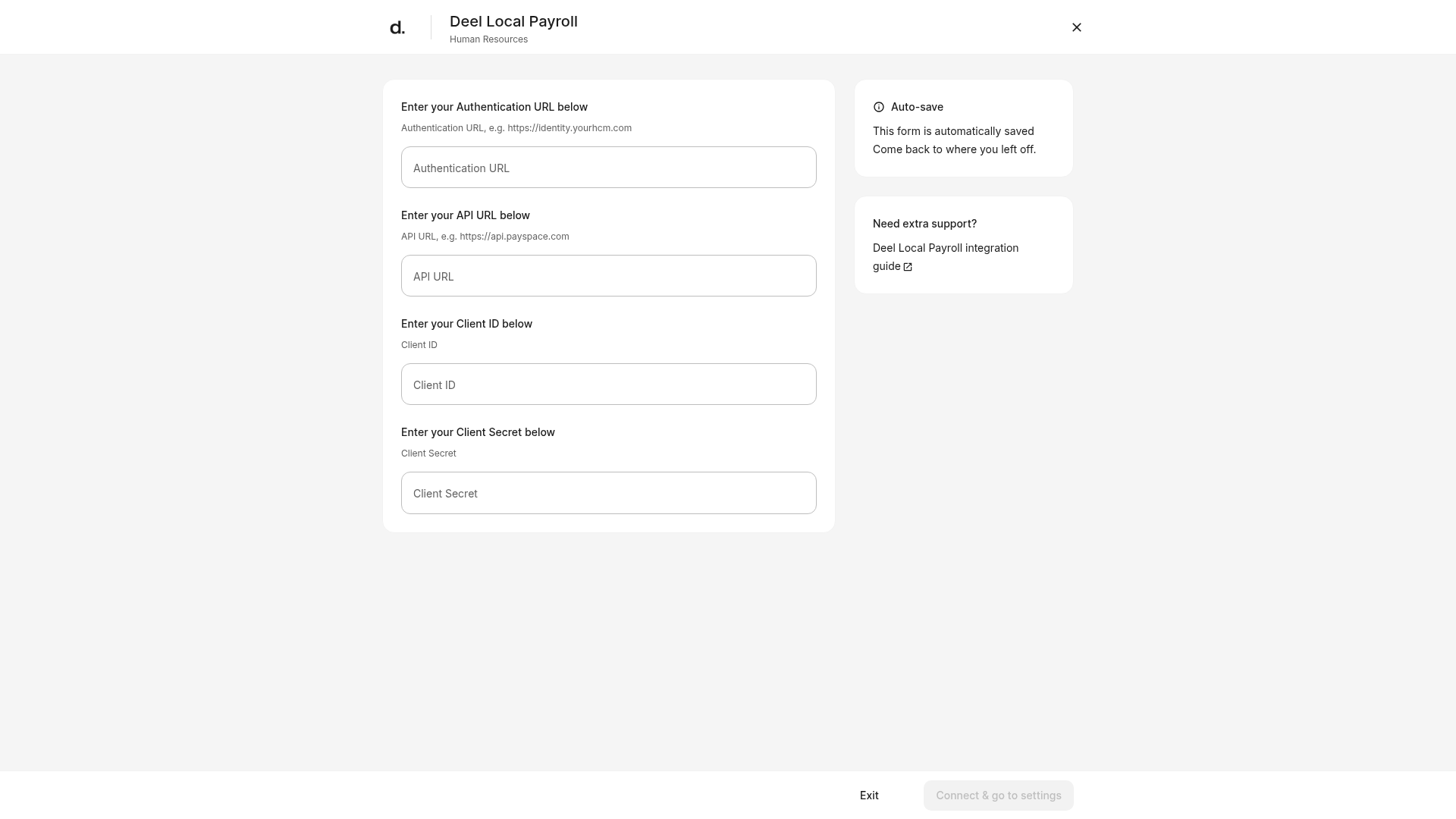Click the 'Auto-save' heading text
Screen dimensions: 1456x819
(x=917, y=107)
